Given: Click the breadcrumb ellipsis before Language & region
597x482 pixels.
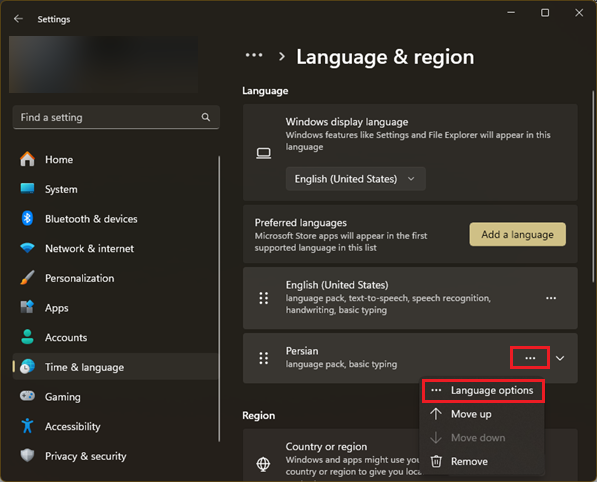Looking at the screenshot, I should (x=254, y=56).
